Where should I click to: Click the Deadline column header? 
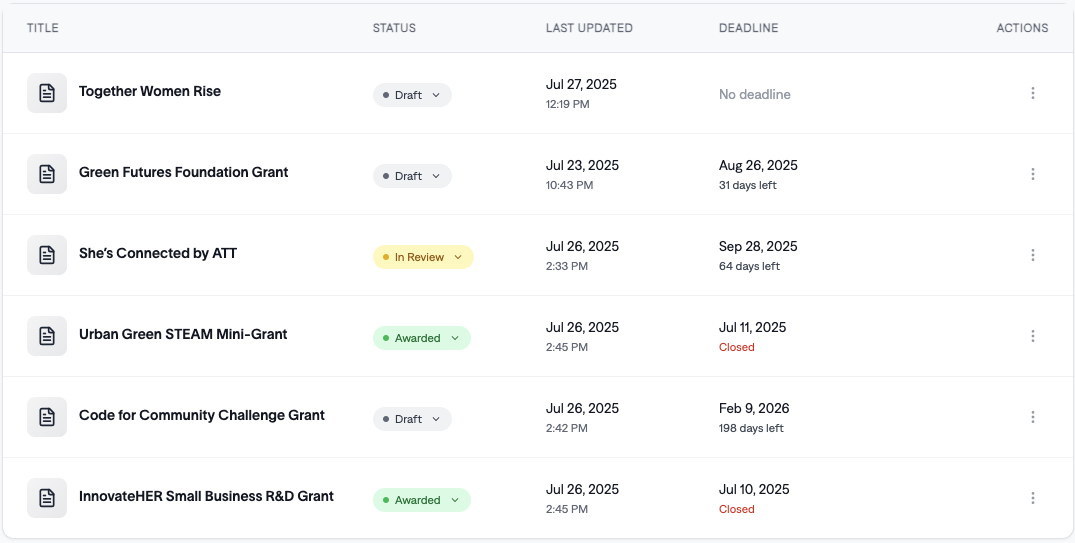(x=748, y=28)
